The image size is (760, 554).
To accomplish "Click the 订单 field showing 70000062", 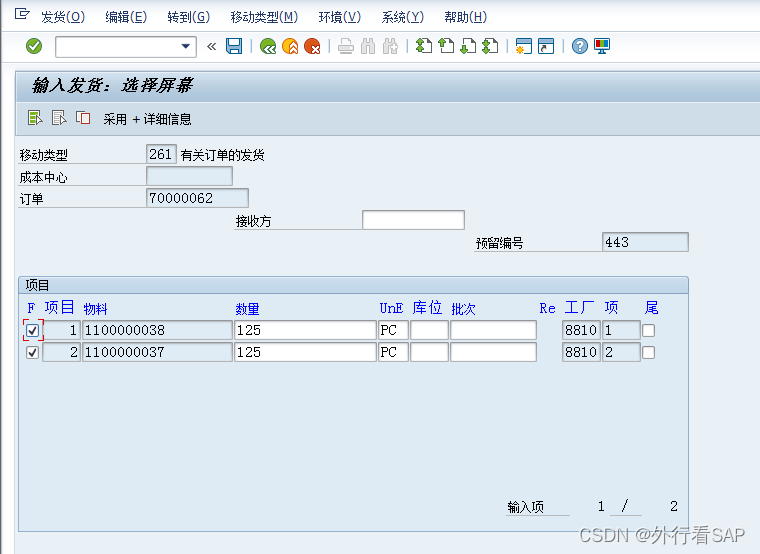I will (x=197, y=198).
